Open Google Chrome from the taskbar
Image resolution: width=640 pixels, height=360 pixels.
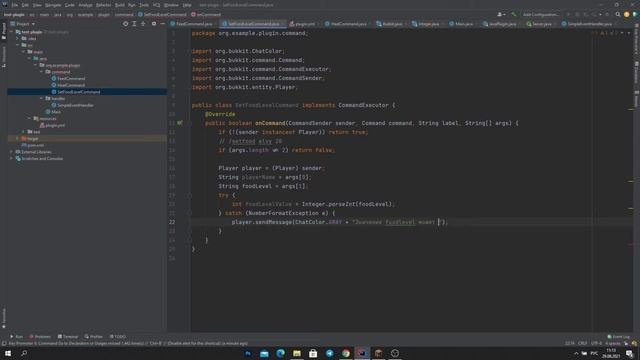346,353
